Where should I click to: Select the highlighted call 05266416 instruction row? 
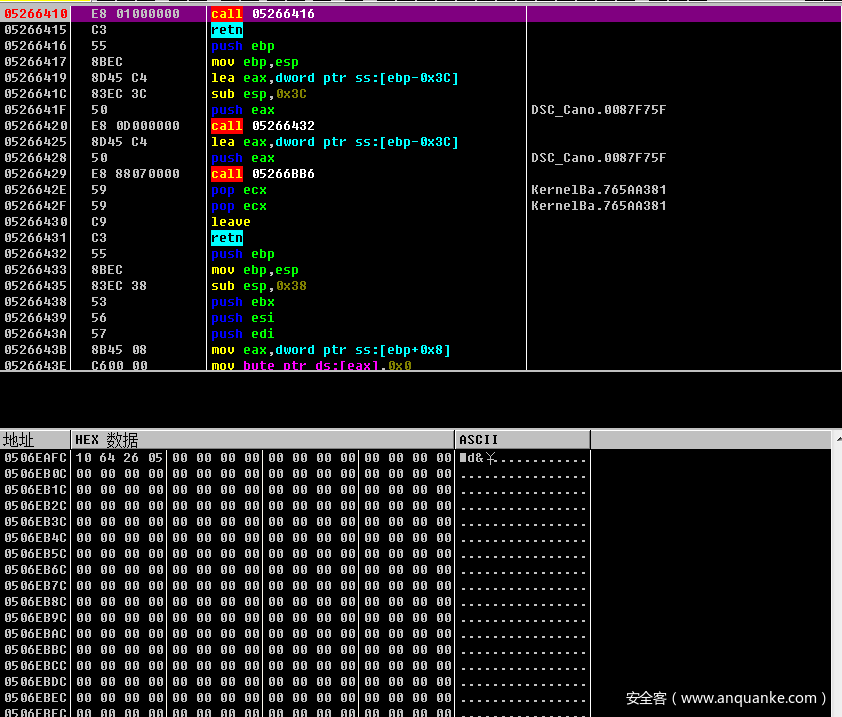(x=263, y=14)
